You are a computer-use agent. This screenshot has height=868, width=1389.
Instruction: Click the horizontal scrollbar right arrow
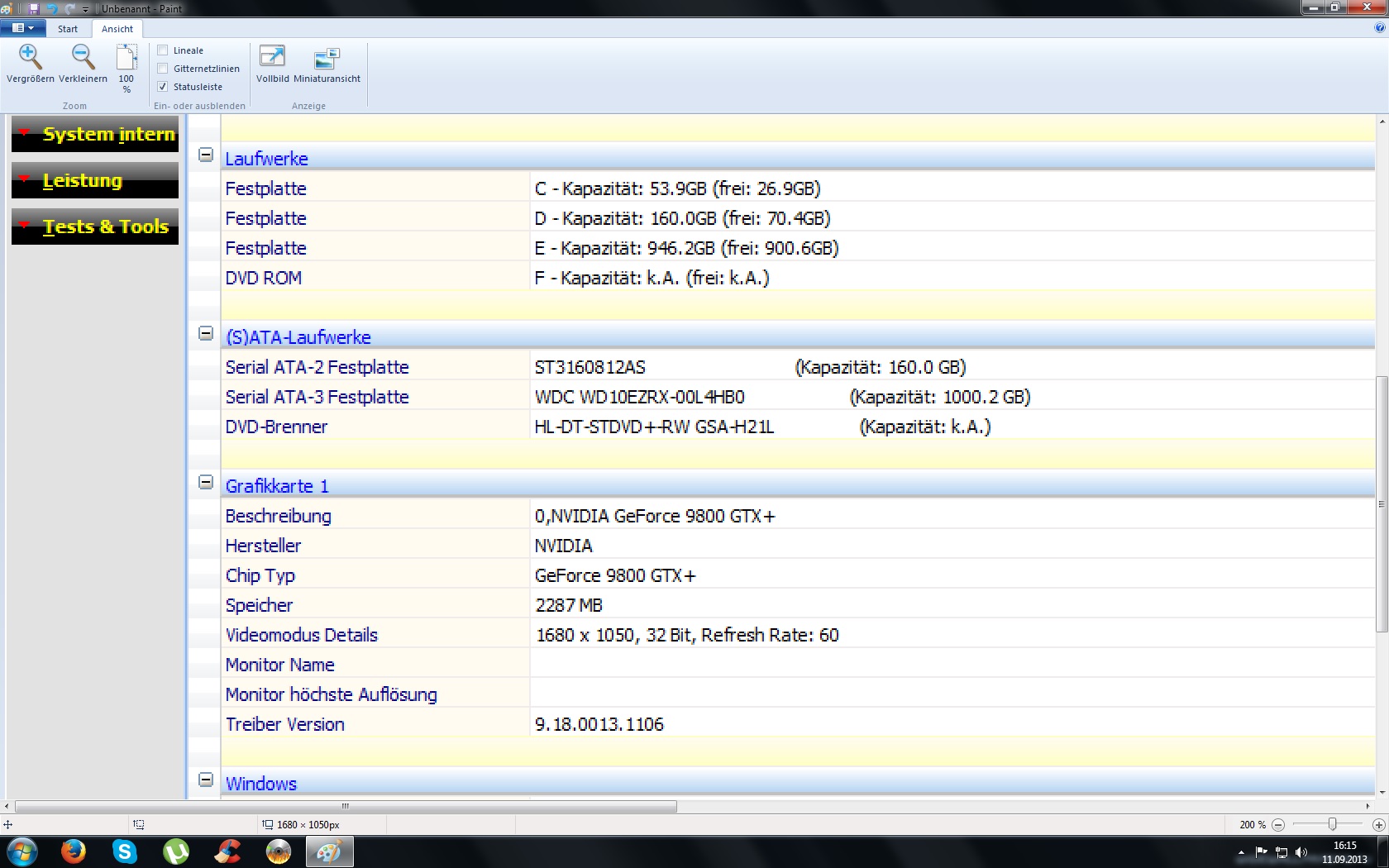click(x=1368, y=806)
